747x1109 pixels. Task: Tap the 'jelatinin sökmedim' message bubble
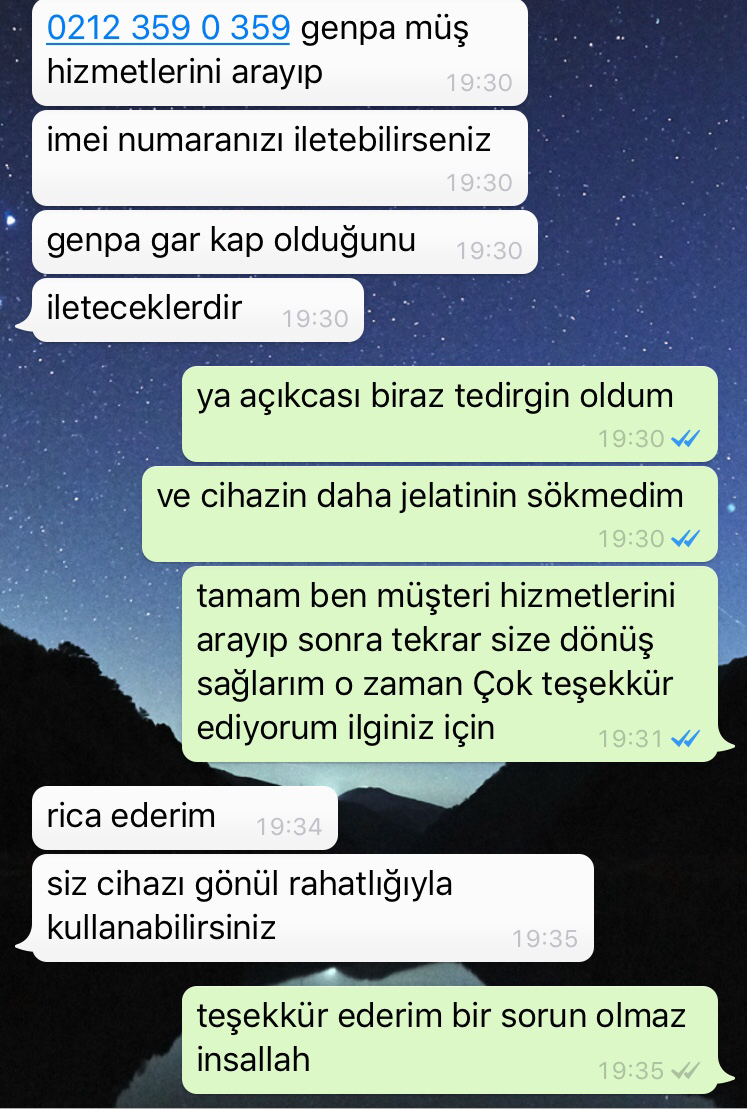point(430,514)
